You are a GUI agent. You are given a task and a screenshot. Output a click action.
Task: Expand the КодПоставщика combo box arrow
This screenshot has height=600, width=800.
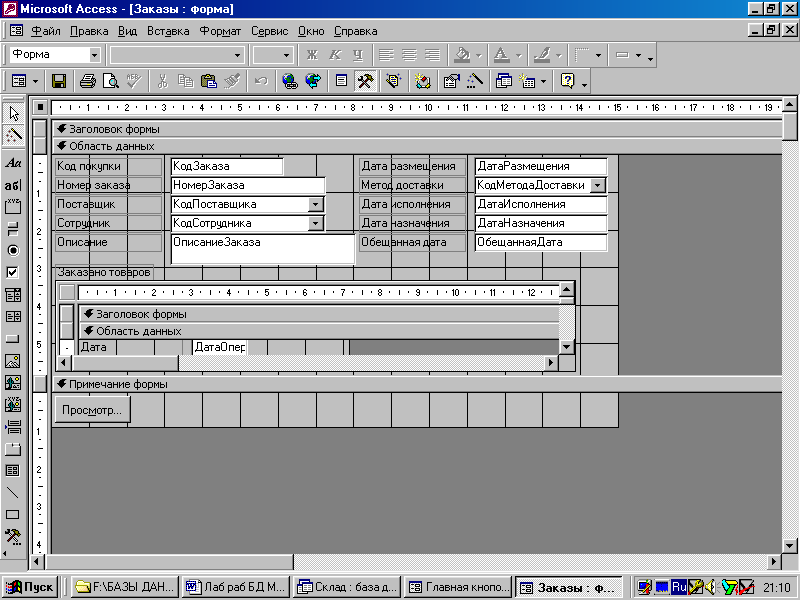tap(315, 204)
